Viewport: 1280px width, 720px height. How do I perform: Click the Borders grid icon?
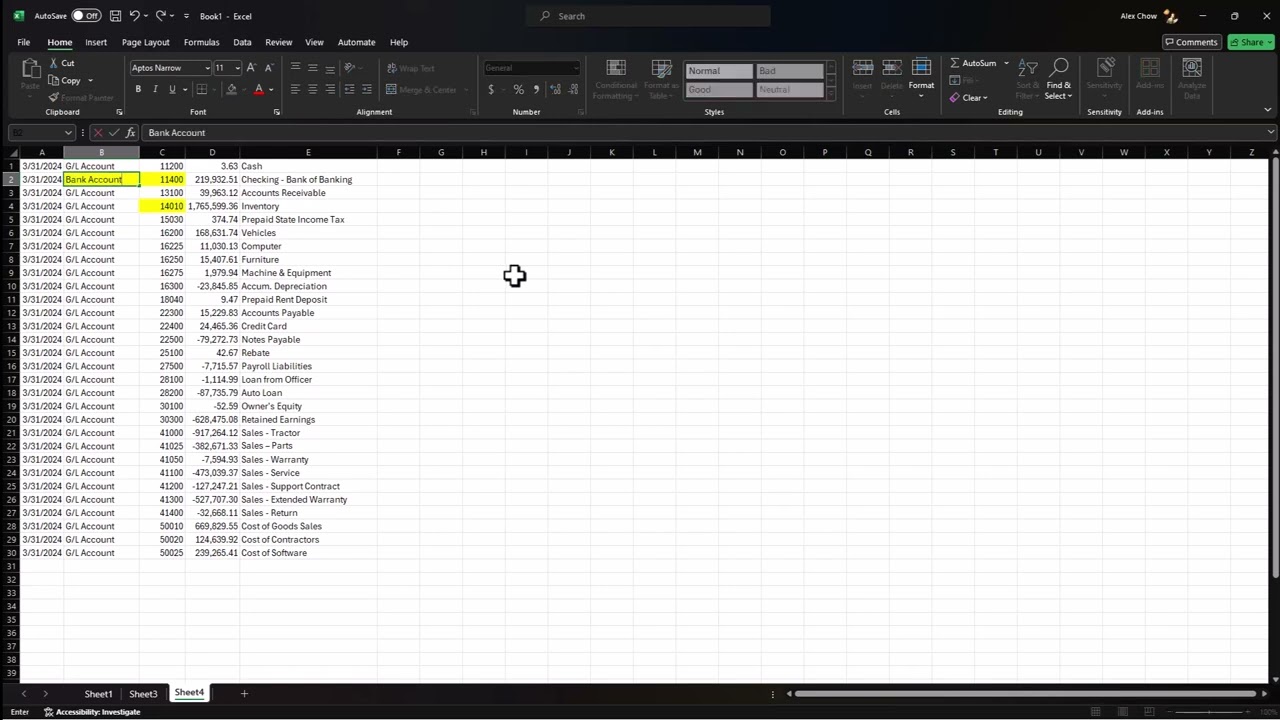[201, 89]
